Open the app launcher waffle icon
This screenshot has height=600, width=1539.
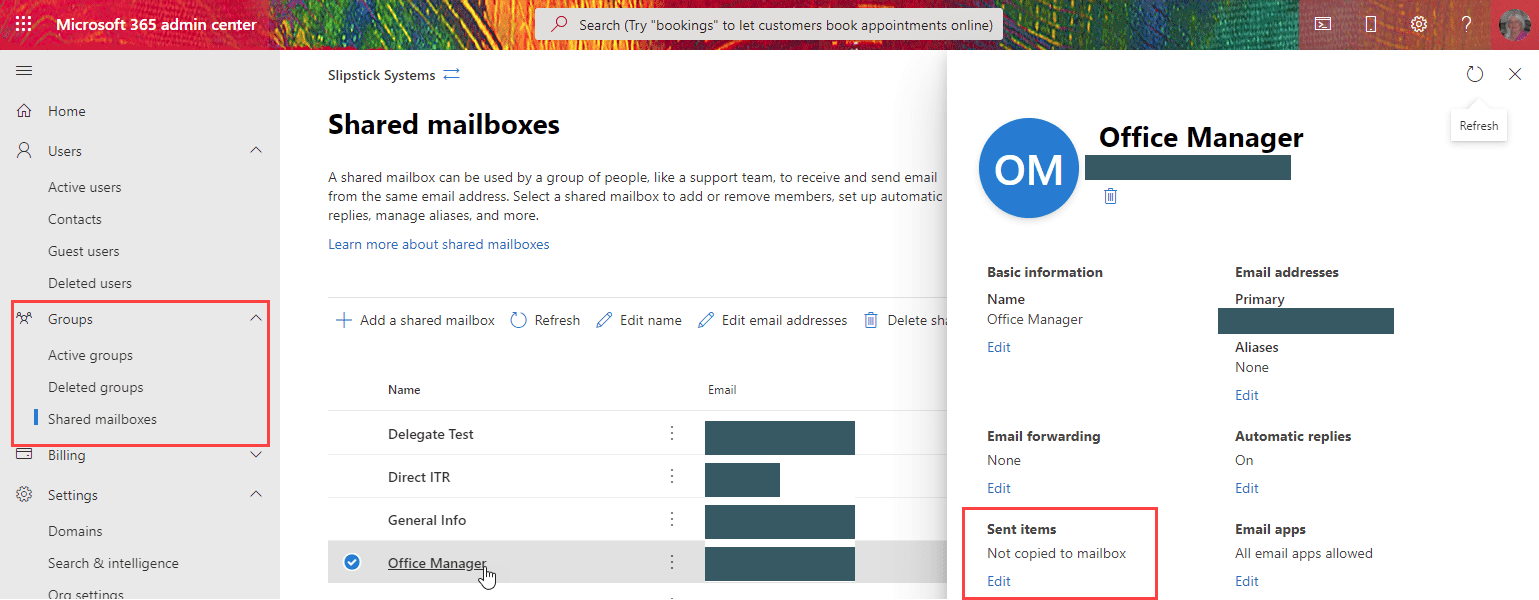pyautogui.click(x=24, y=24)
